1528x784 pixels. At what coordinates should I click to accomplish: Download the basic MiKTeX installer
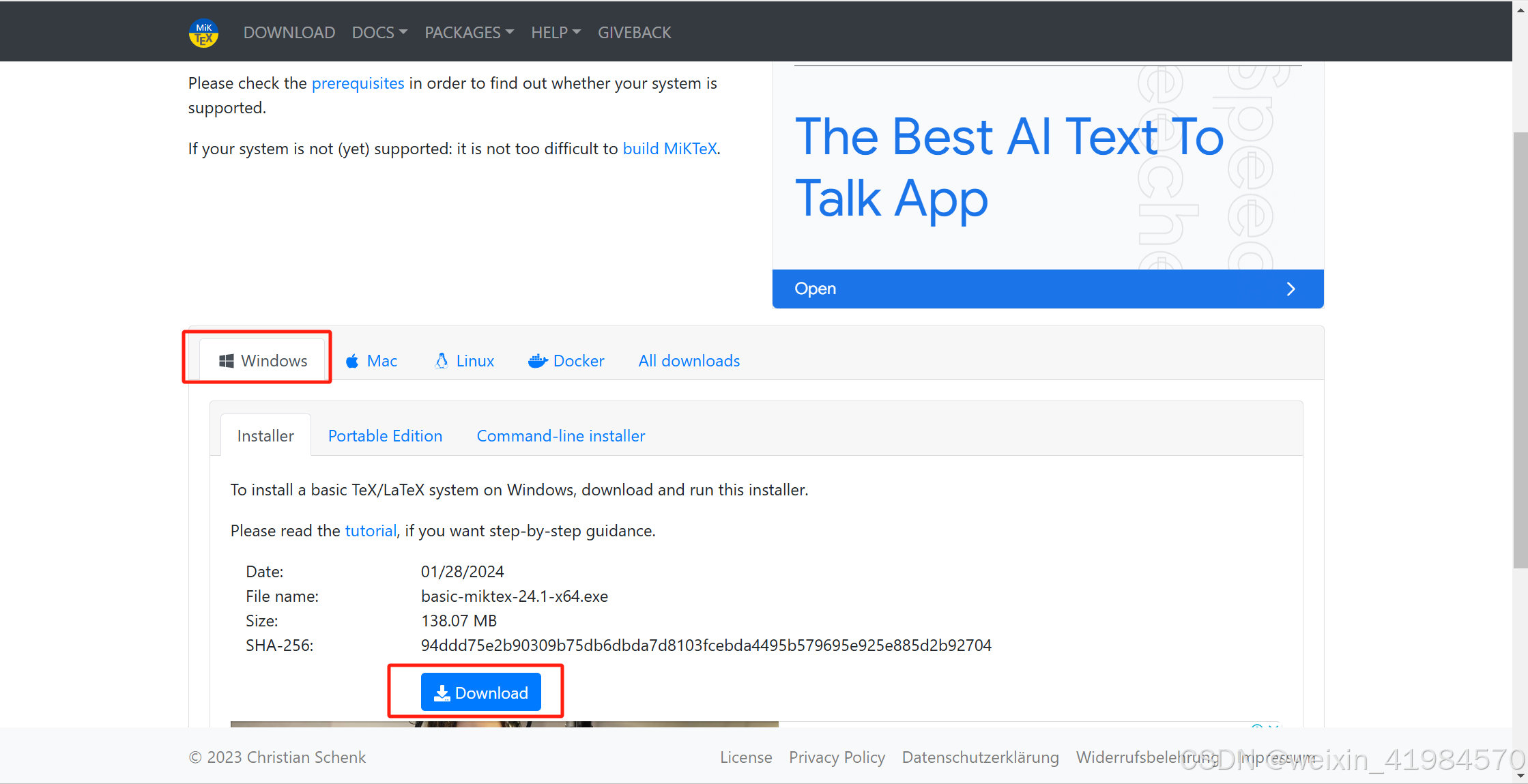point(481,692)
